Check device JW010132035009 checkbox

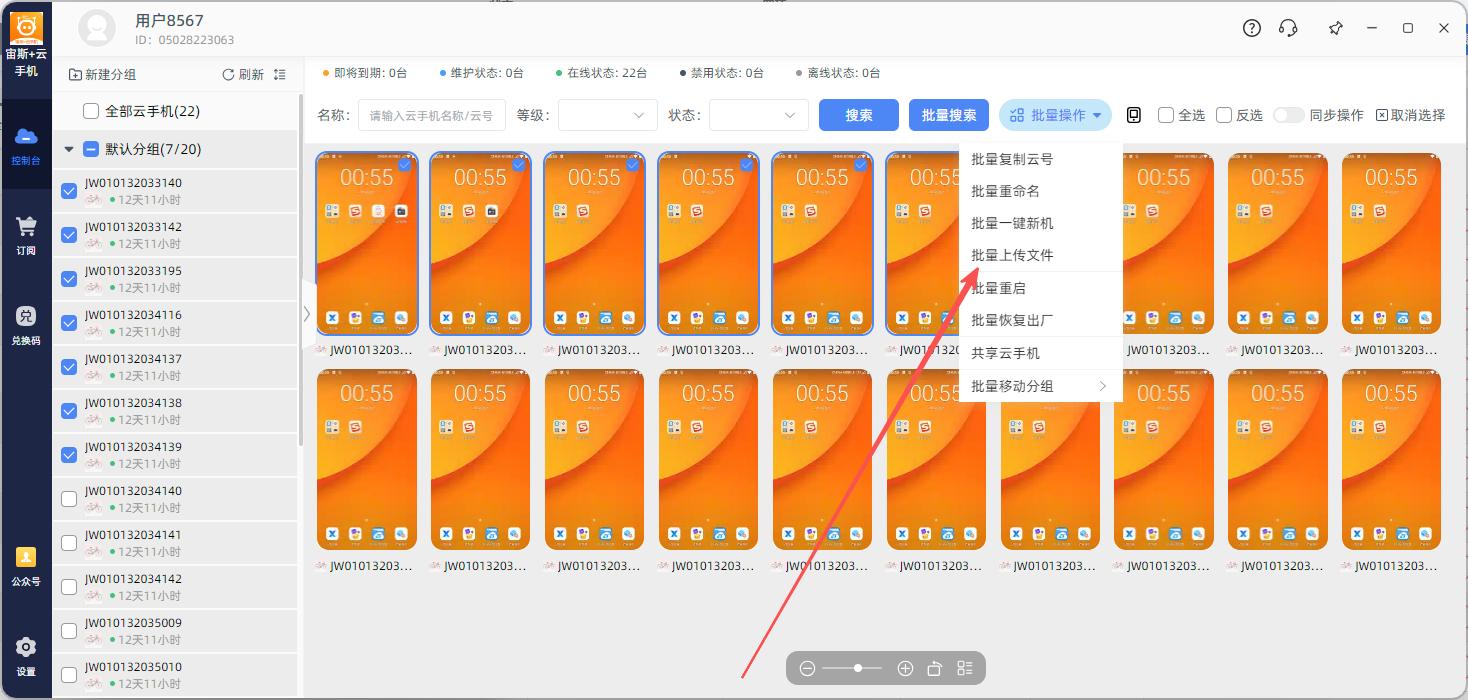69,631
